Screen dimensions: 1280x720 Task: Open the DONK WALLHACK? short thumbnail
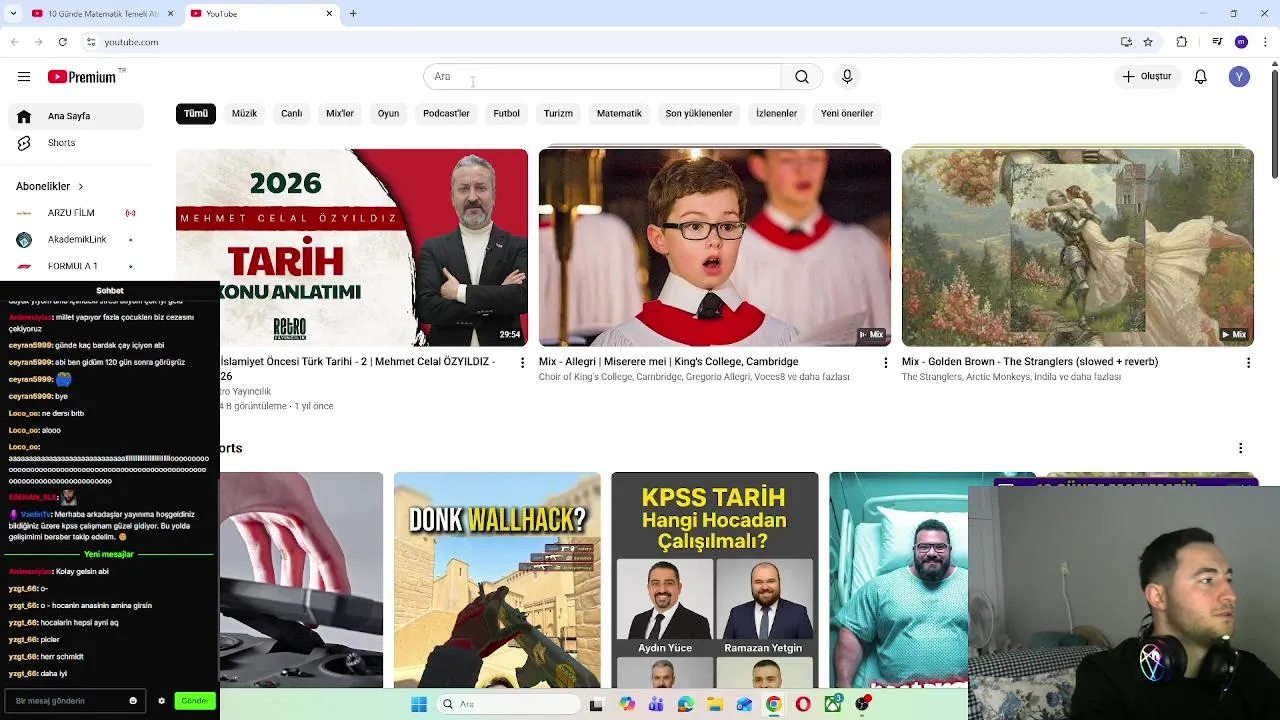pyautogui.click(x=497, y=580)
